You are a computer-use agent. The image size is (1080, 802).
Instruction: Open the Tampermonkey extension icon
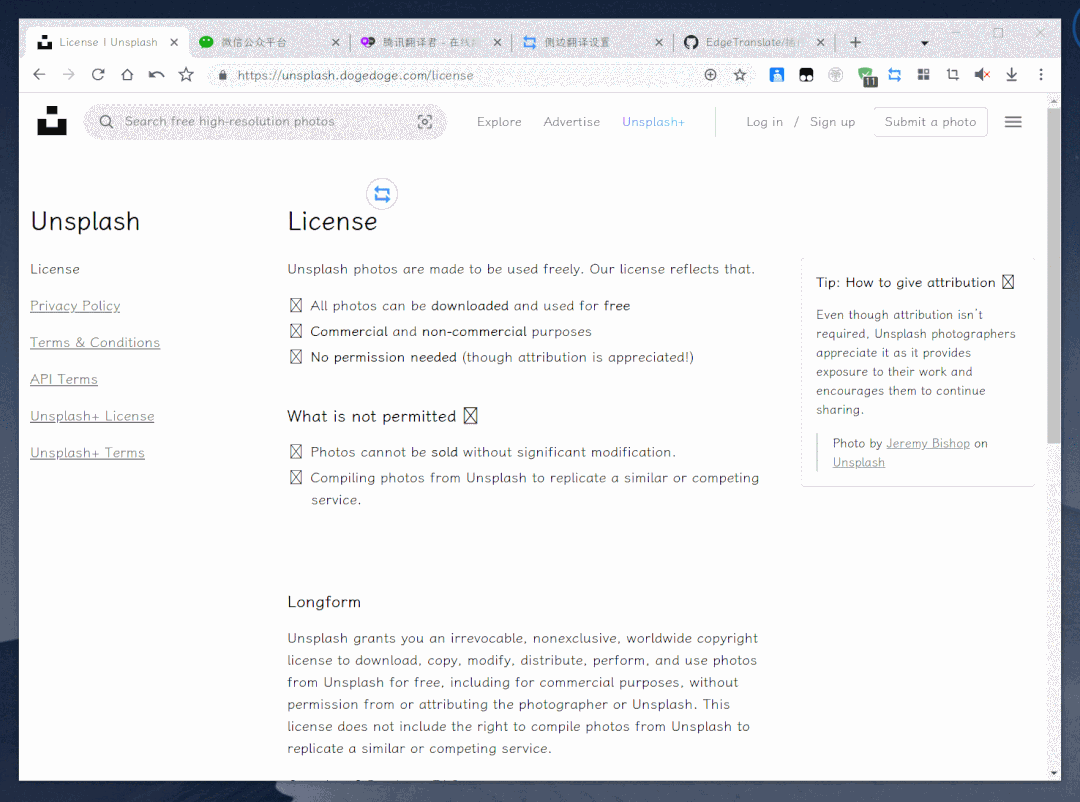tap(806, 74)
